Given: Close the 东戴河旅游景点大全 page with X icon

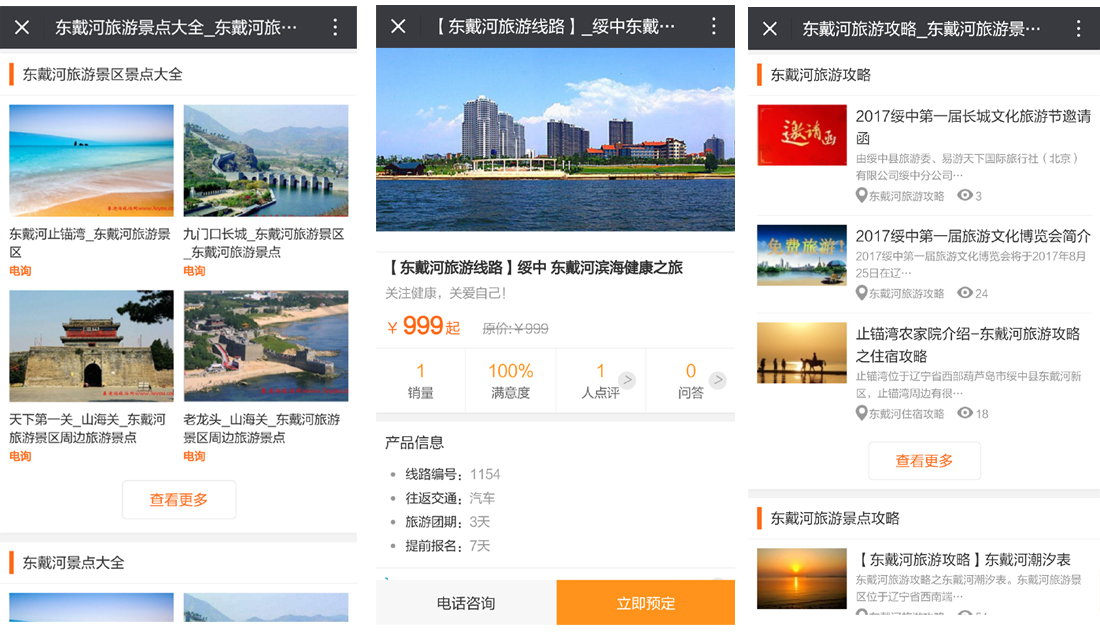Looking at the screenshot, I should (x=22, y=27).
